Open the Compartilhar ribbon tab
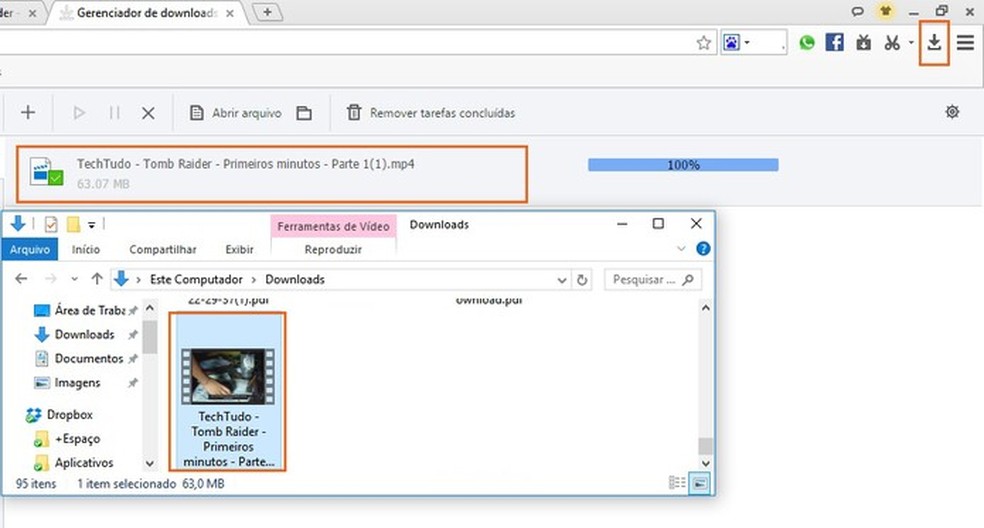The width and height of the screenshot is (984, 528). (x=163, y=249)
